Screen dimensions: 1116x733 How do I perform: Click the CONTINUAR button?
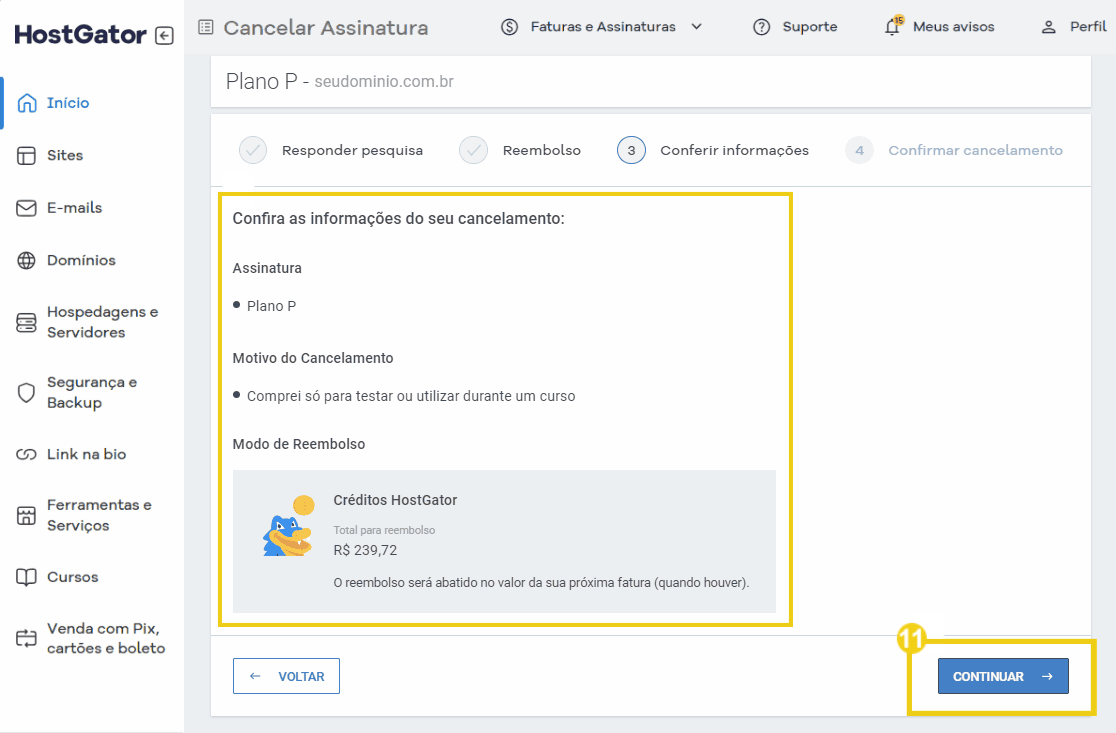coord(1002,676)
